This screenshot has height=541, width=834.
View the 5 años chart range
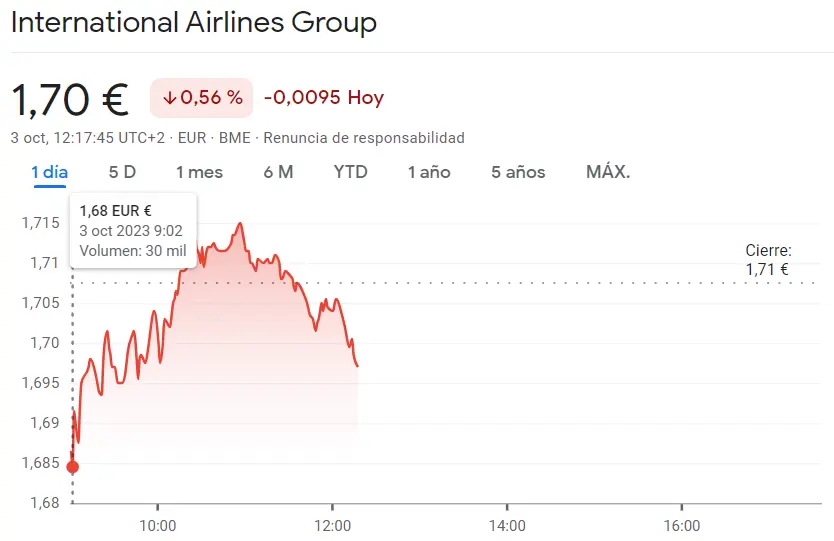[518, 172]
